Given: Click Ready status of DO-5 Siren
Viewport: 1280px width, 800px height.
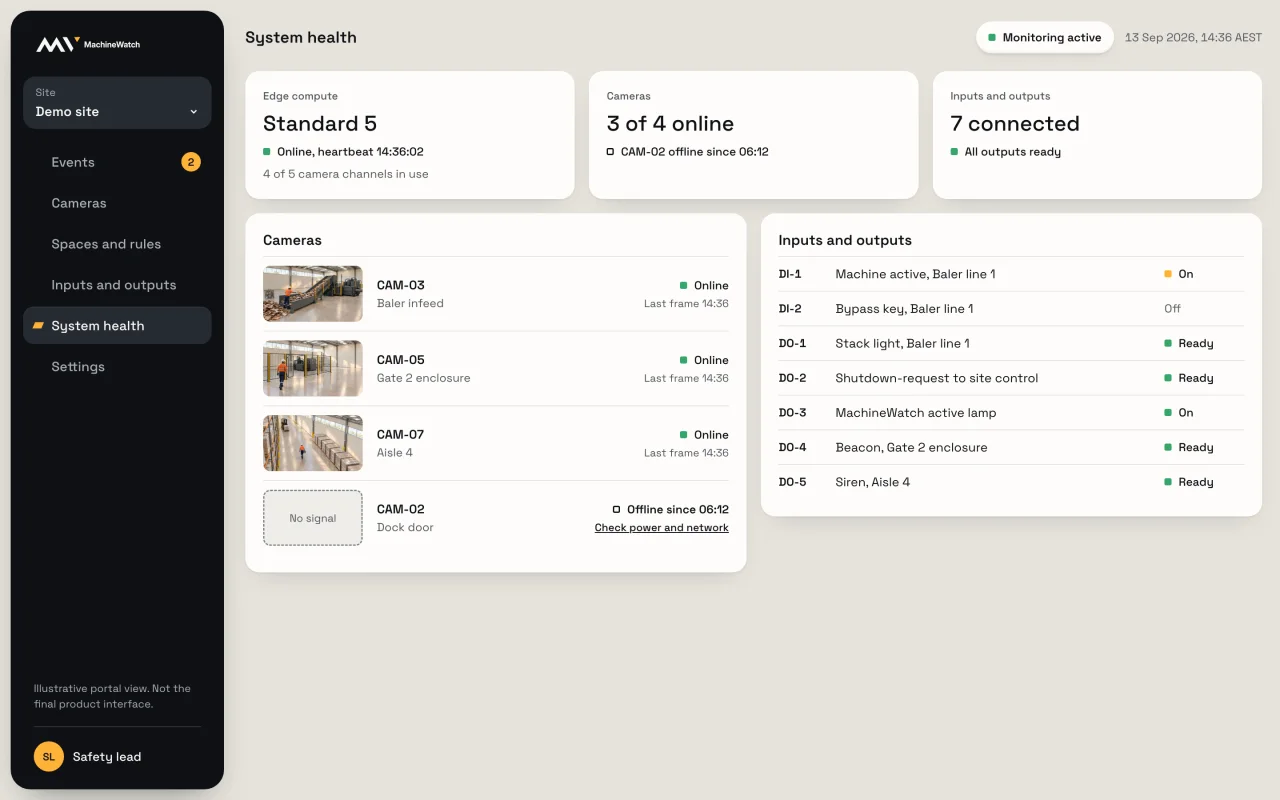Looking at the screenshot, I should (1189, 482).
